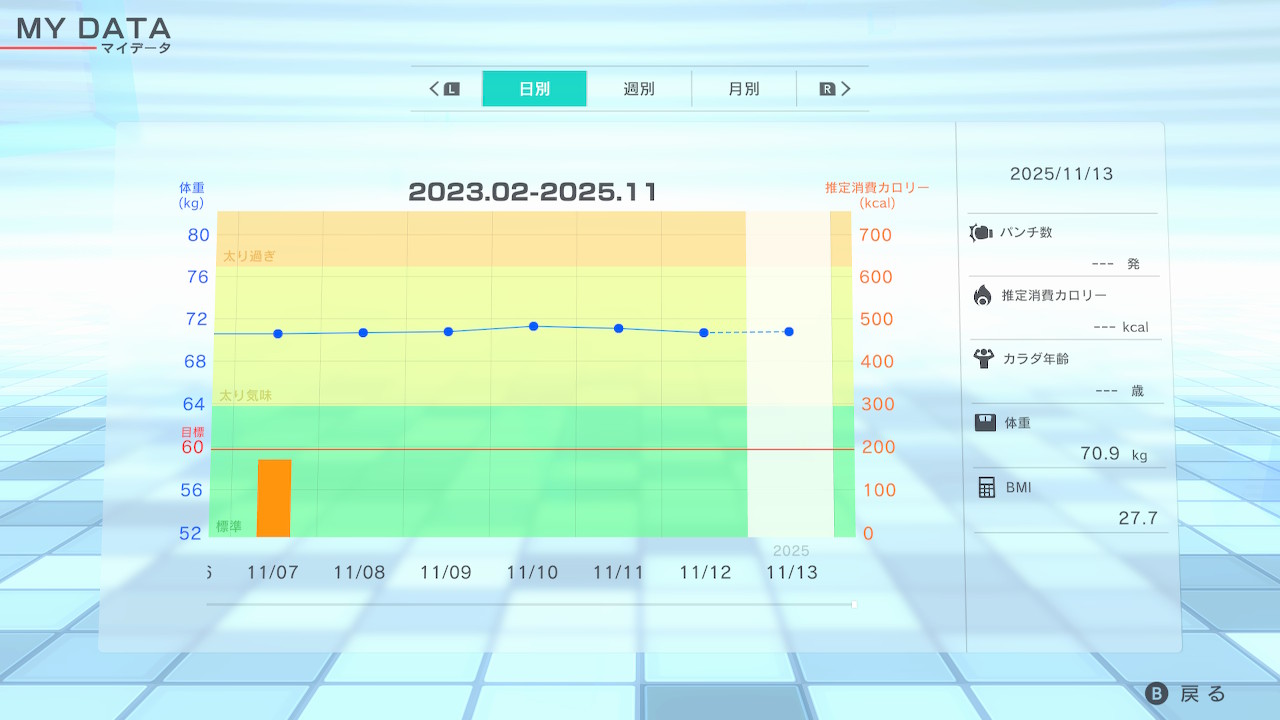Screen dimensions: 1280x720
Task: Click the BMI calculator icon
Action: tap(986, 487)
